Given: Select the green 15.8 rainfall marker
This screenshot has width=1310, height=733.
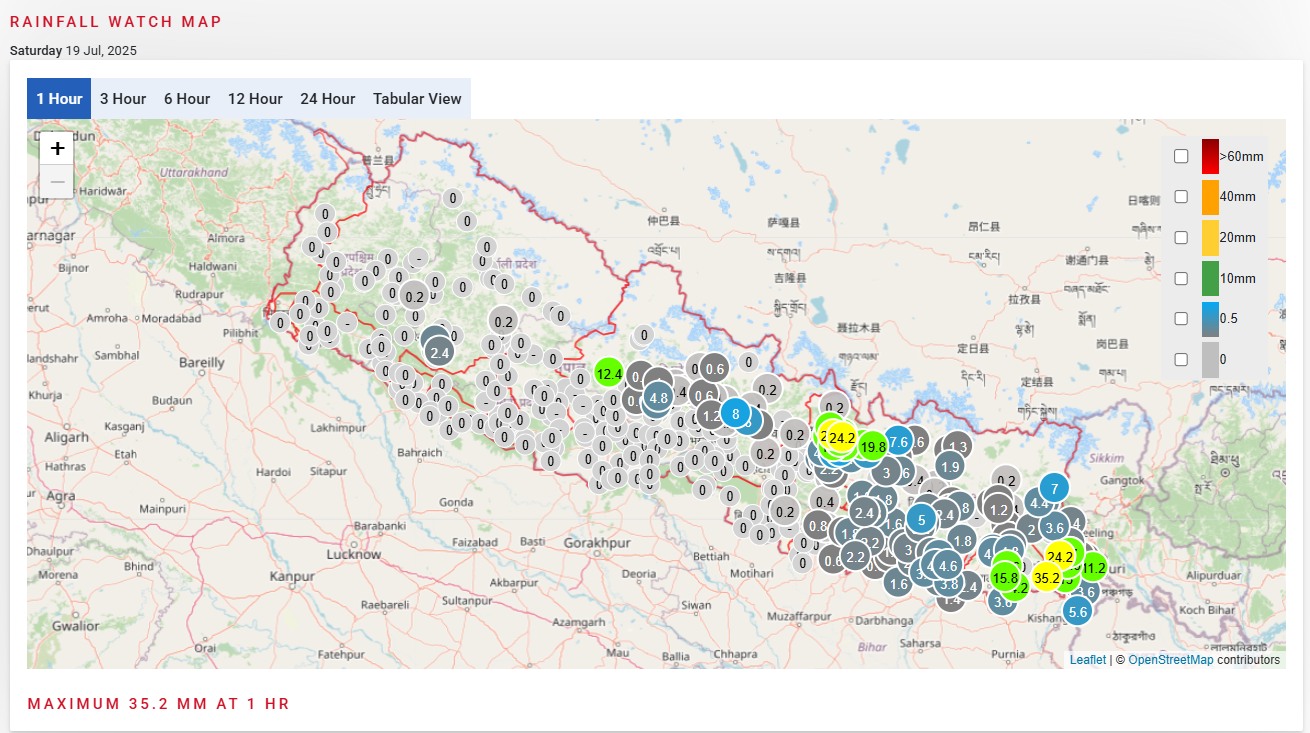Looking at the screenshot, I should pyautogui.click(x=1005, y=578).
